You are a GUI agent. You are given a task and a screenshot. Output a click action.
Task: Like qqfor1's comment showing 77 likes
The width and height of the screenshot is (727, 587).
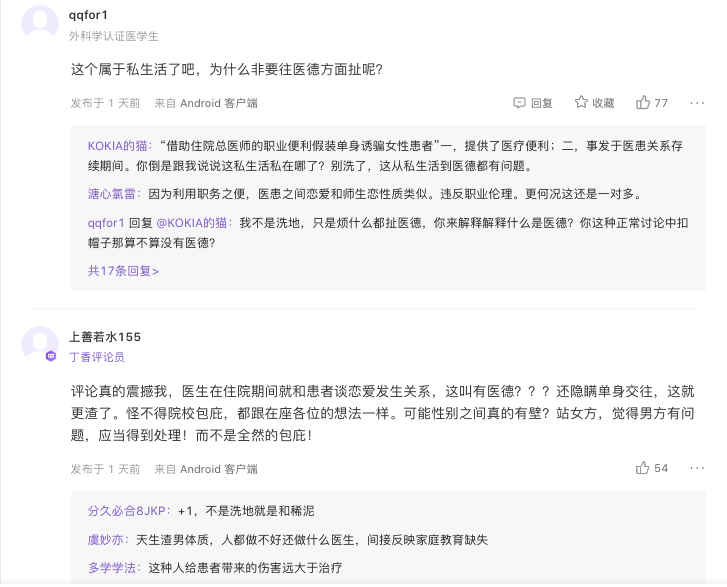click(x=651, y=102)
